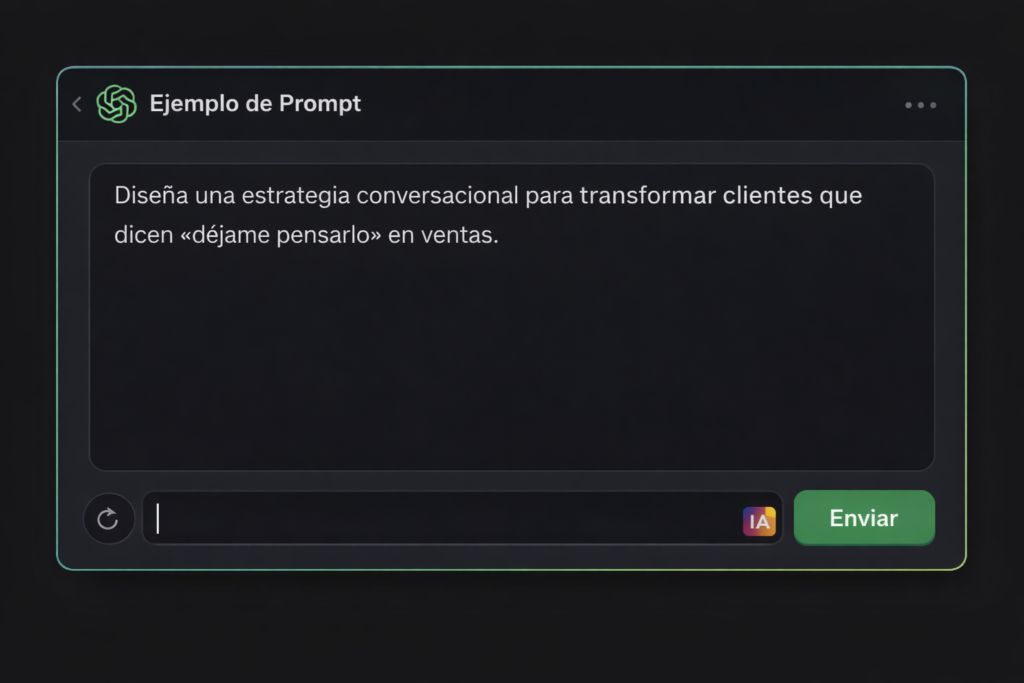The image size is (1024, 683).
Task: Click the word "que" in the prompt
Action: tap(841, 195)
